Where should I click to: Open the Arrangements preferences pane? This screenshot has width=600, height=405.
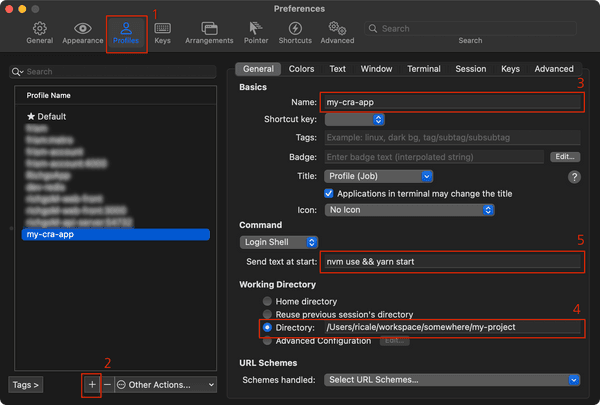209,33
